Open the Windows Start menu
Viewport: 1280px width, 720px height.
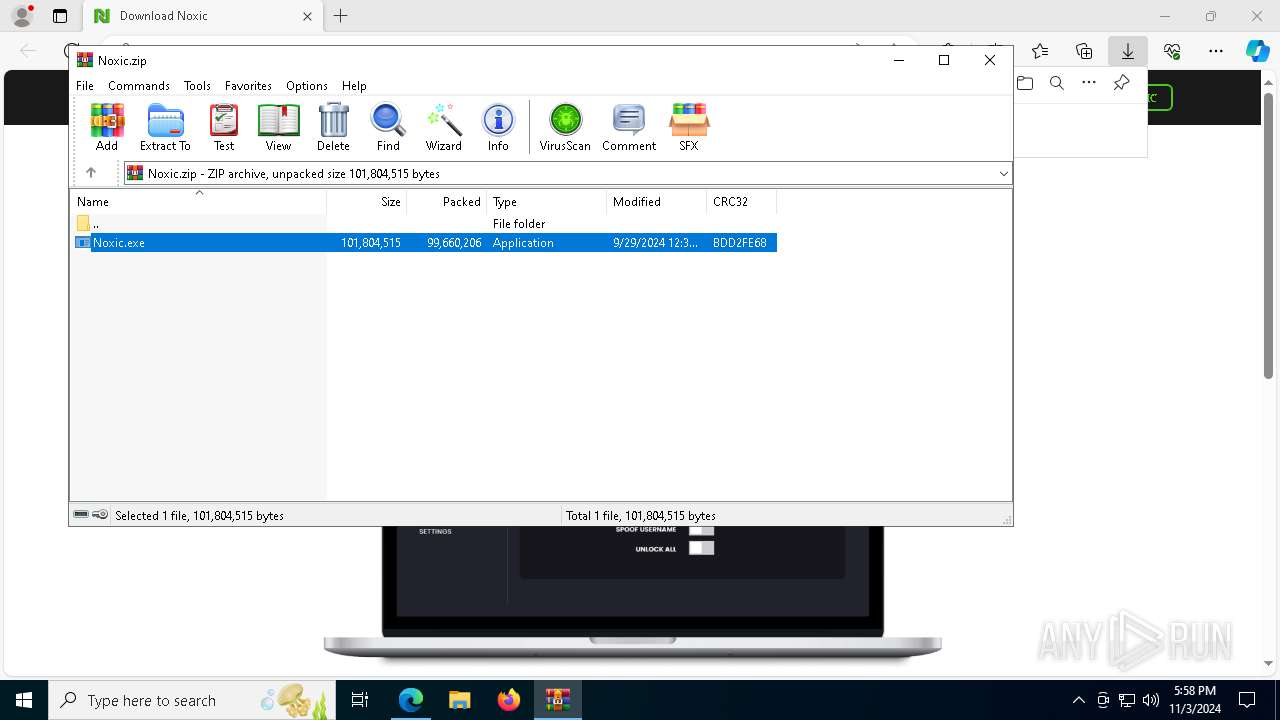(x=23, y=700)
